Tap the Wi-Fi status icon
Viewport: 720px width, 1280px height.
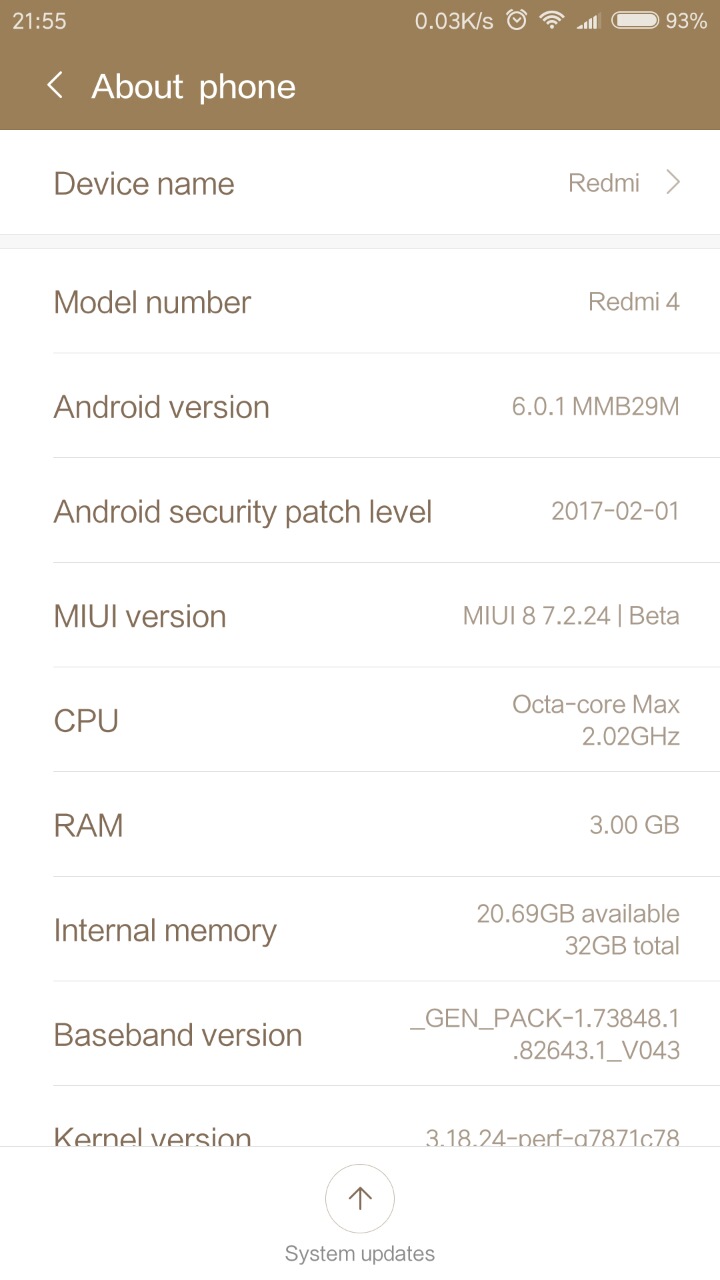pyautogui.click(x=551, y=20)
